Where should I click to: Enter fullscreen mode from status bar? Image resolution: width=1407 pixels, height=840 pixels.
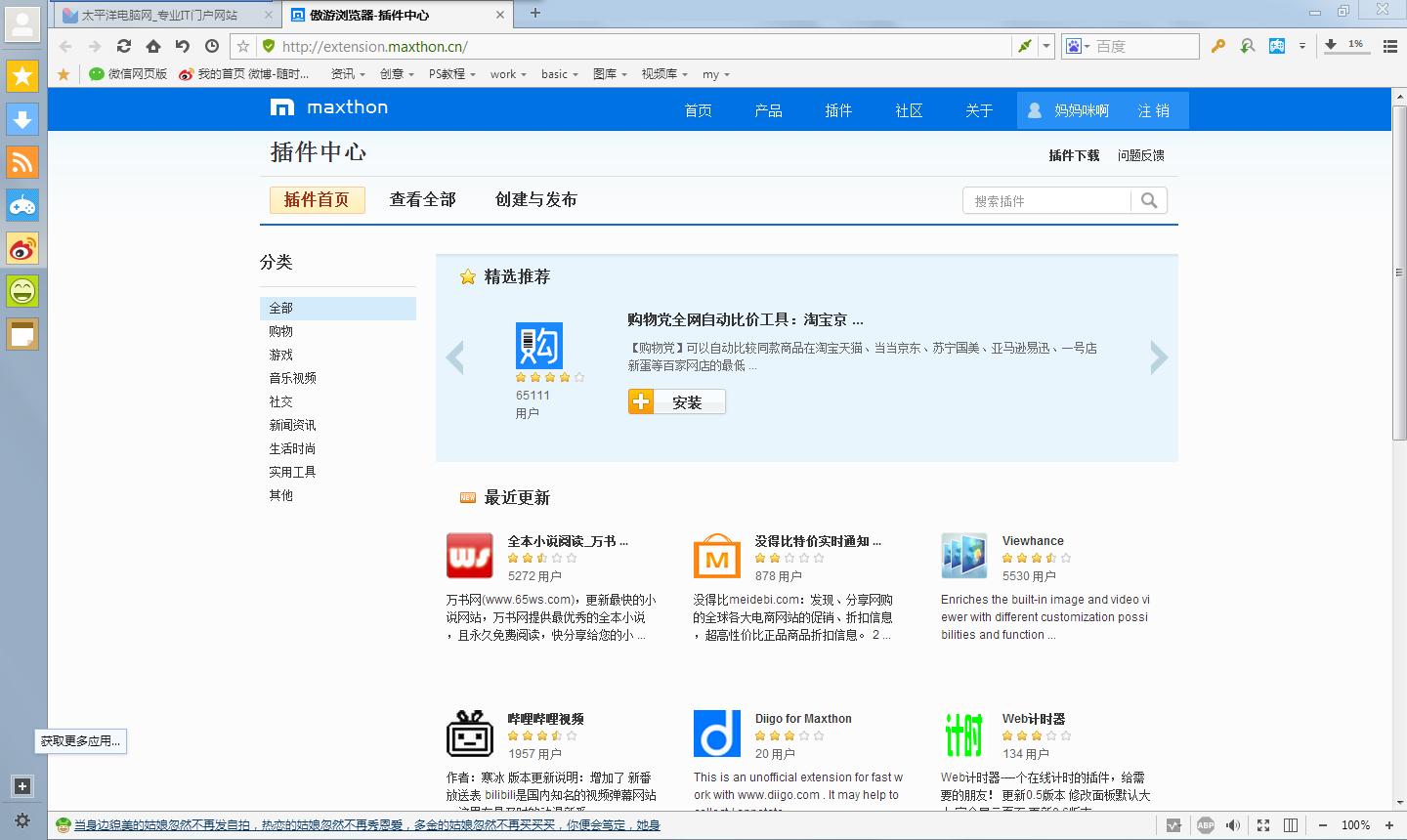point(1262,825)
